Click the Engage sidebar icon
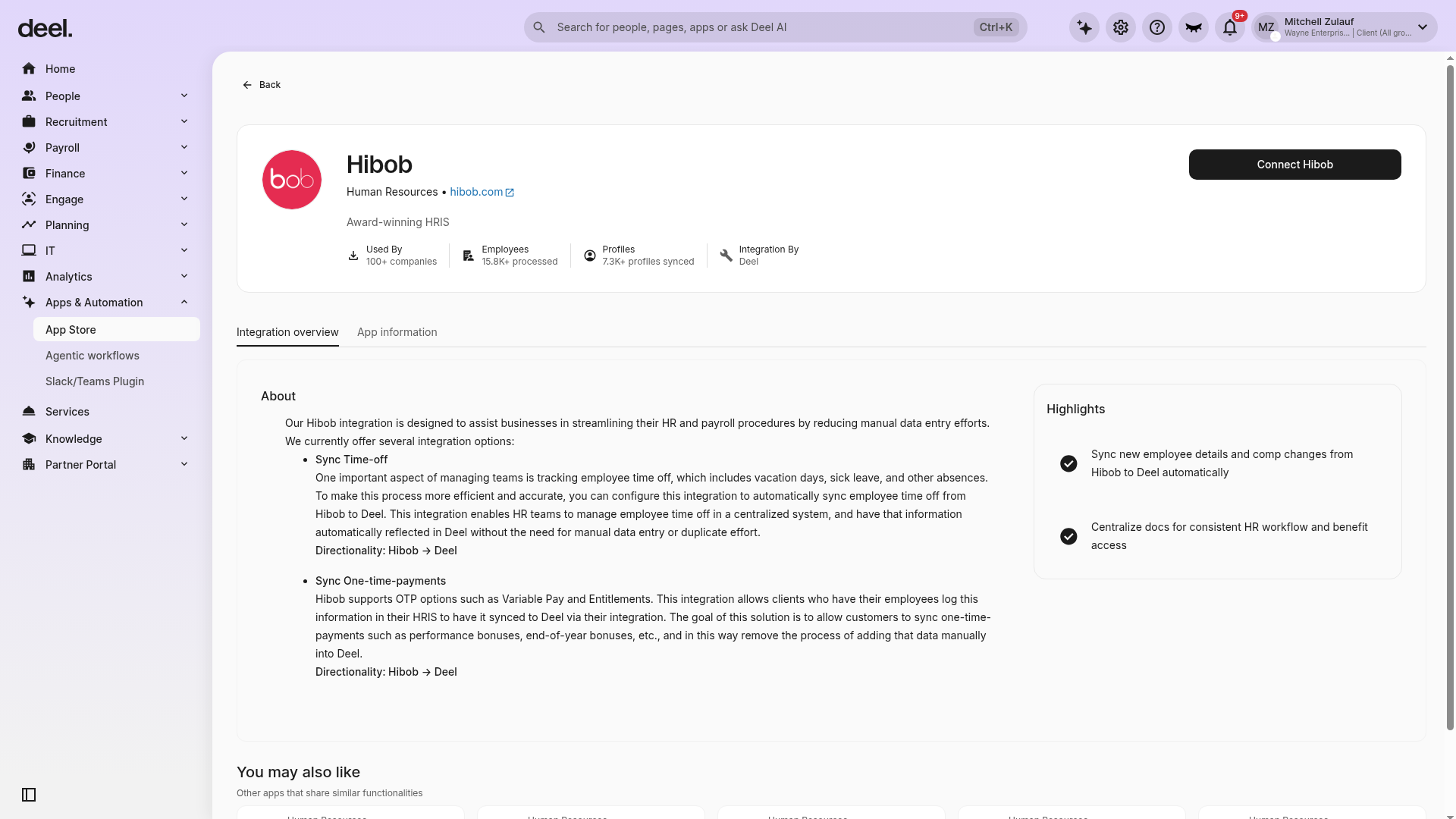Screen dimensions: 1456x819 point(29,199)
